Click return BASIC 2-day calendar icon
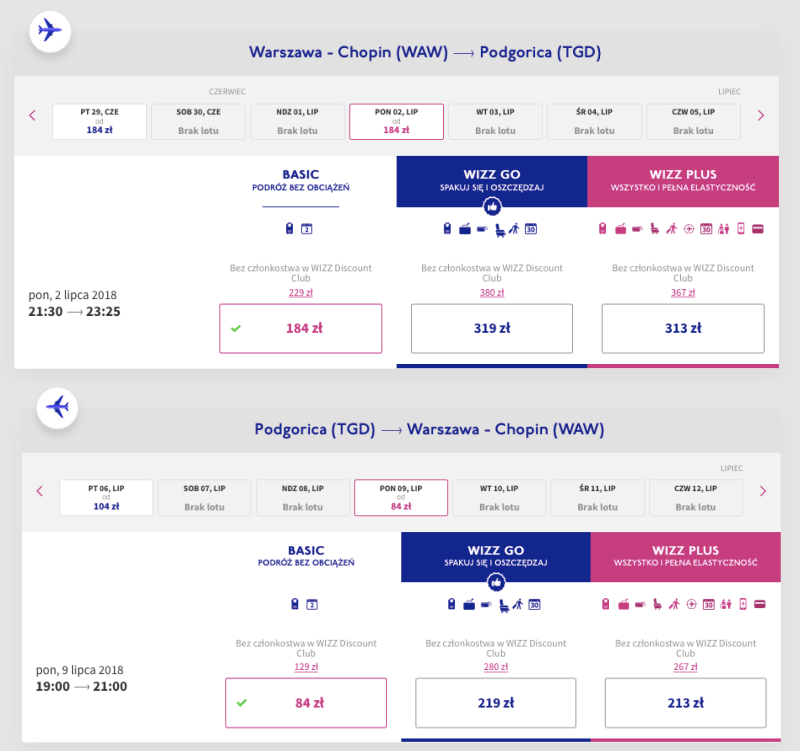The height and width of the screenshot is (751, 800). point(312,605)
